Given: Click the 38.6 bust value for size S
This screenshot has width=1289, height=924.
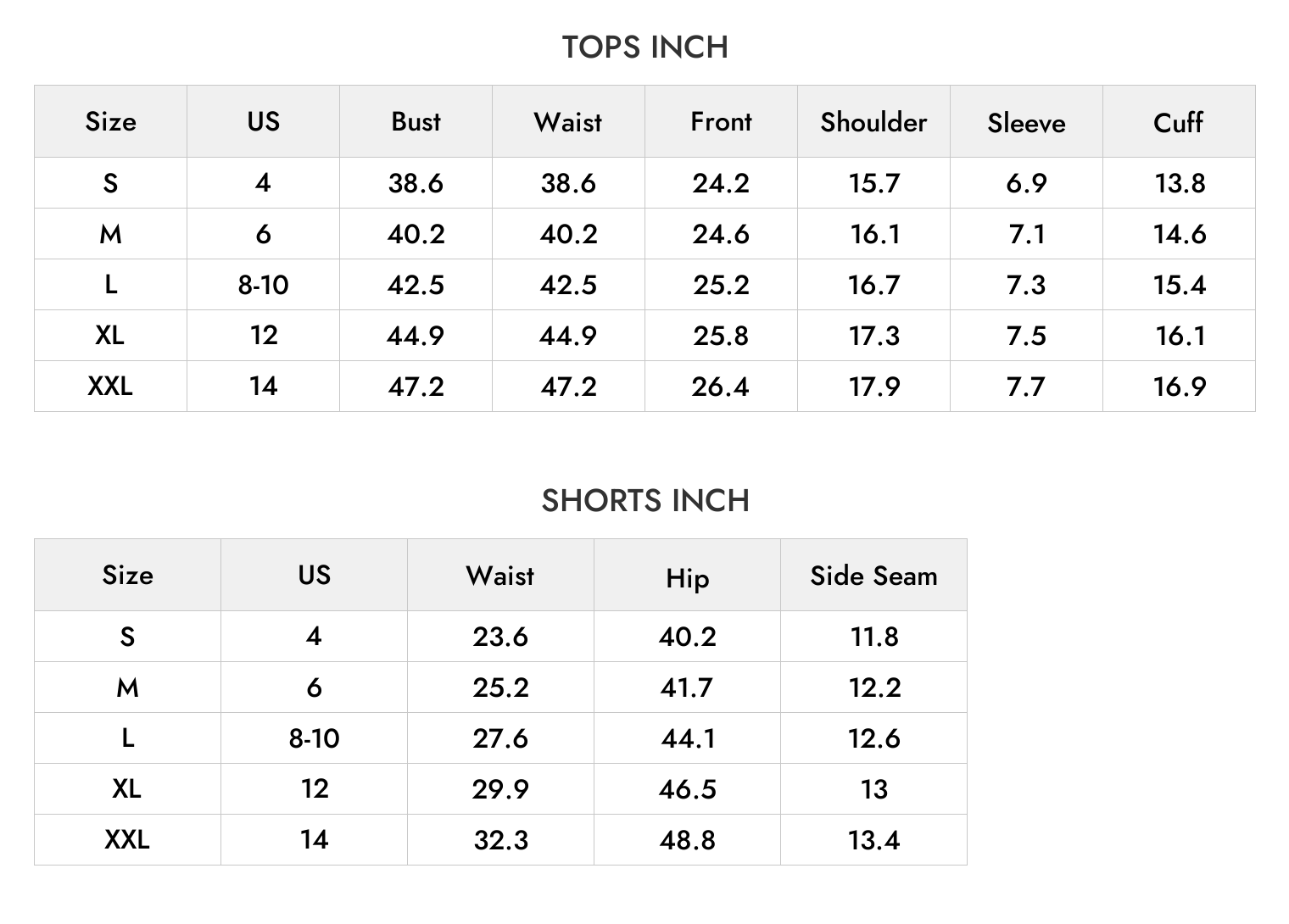Looking at the screenshot, I should pyautogui.click(x=416, y=183).
